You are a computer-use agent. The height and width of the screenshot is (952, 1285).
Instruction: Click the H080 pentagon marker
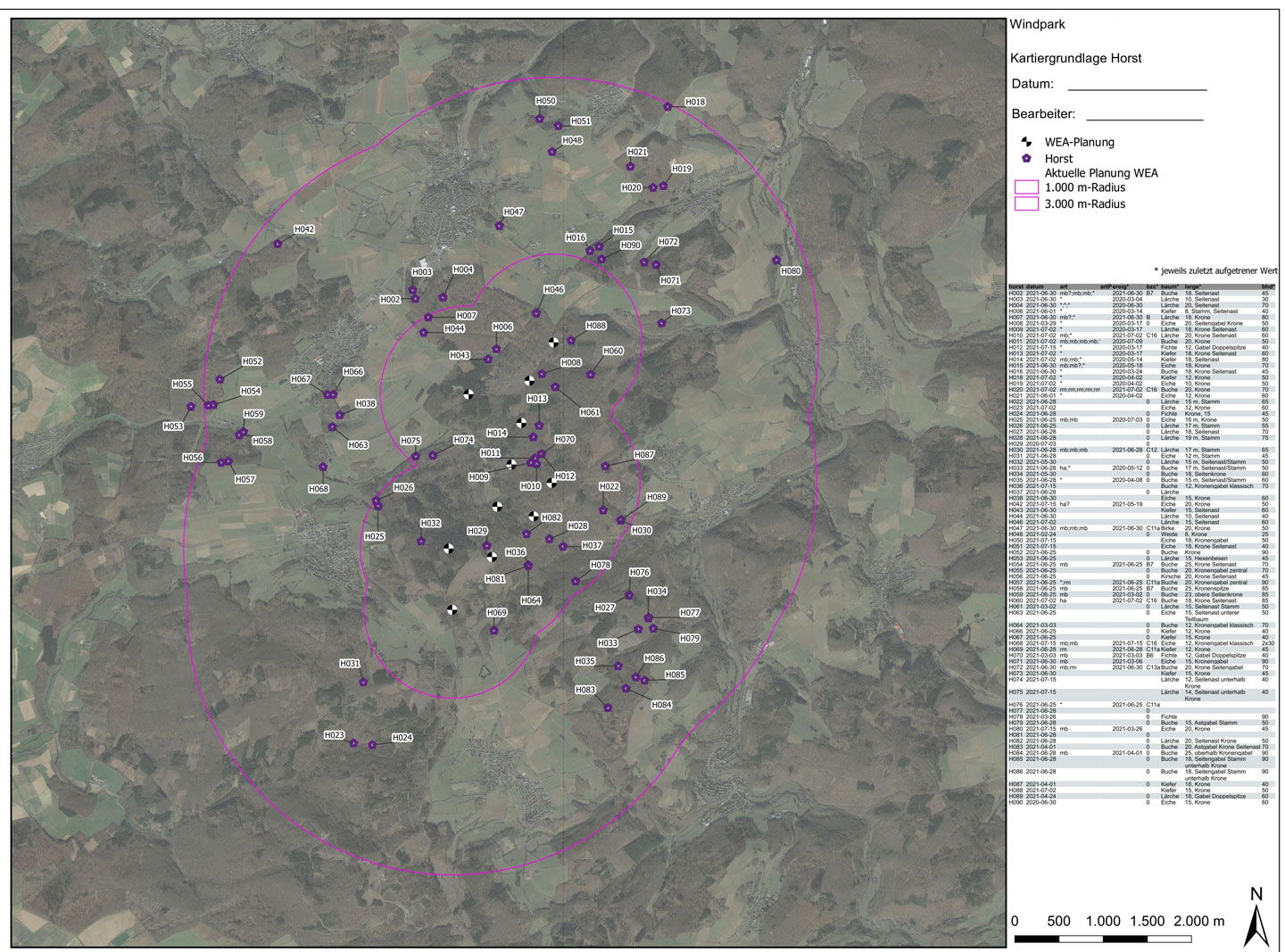click(x=776, y=261)
